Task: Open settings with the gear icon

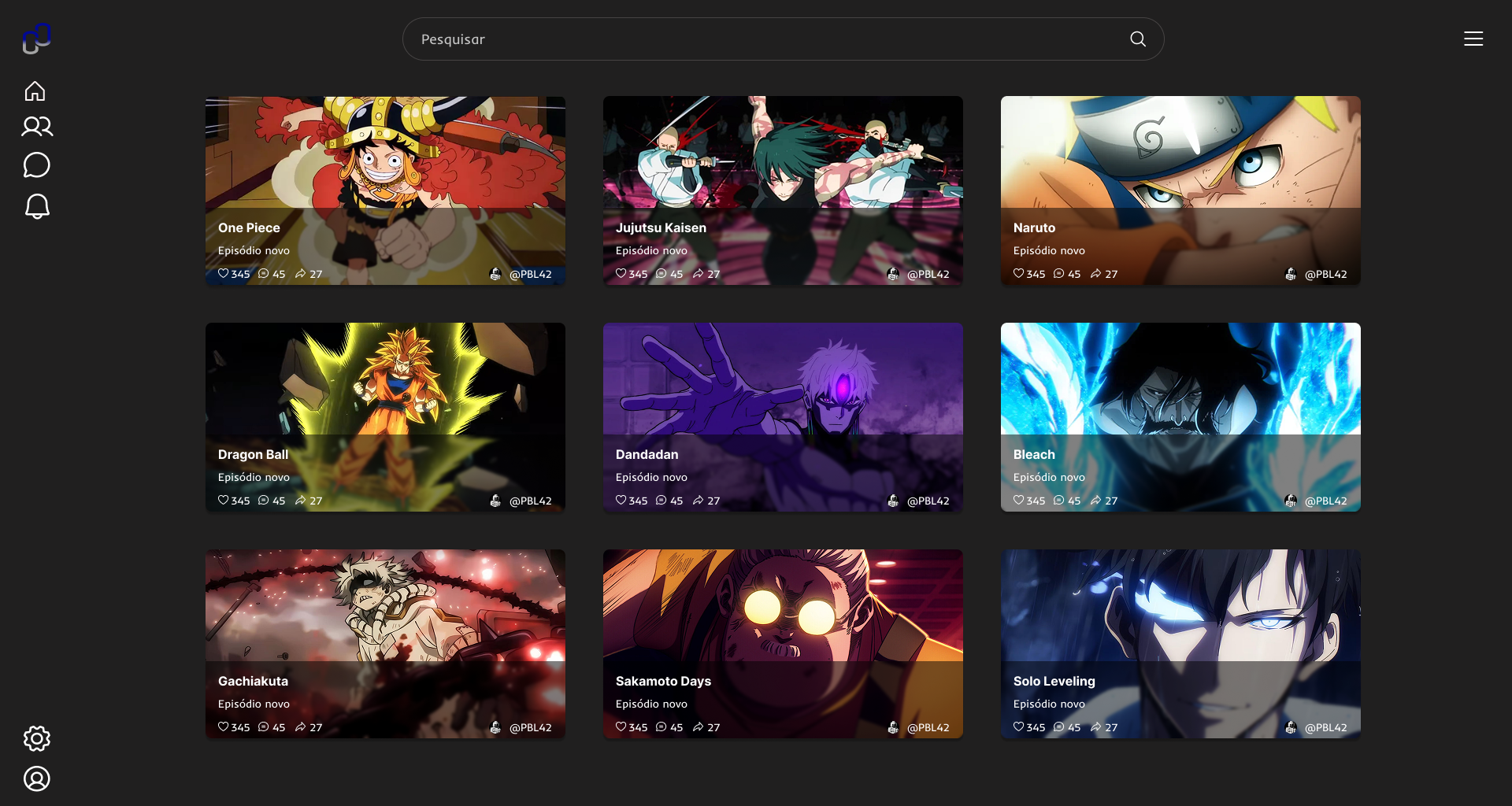Action: (x=36, y=738)
